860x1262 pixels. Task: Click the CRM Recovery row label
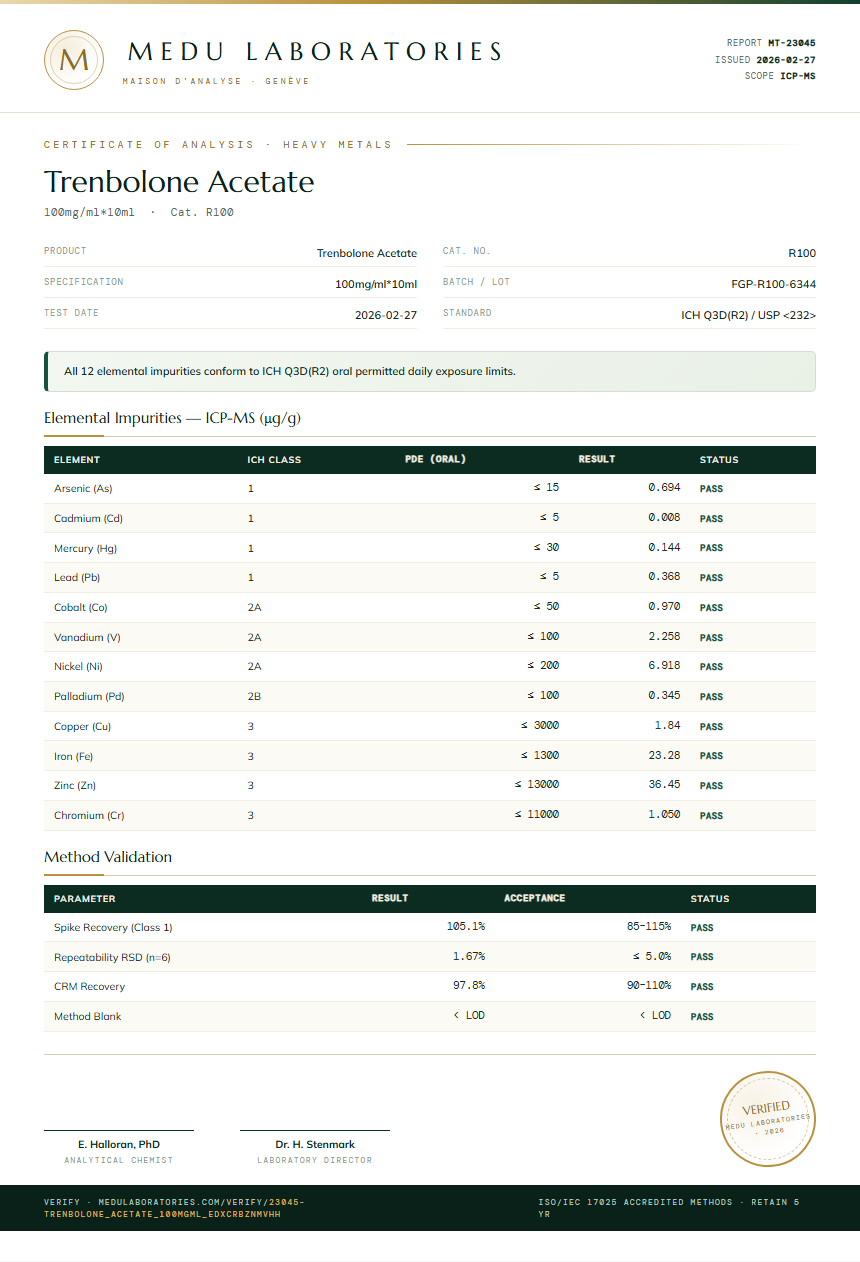(x=90, y=987)
